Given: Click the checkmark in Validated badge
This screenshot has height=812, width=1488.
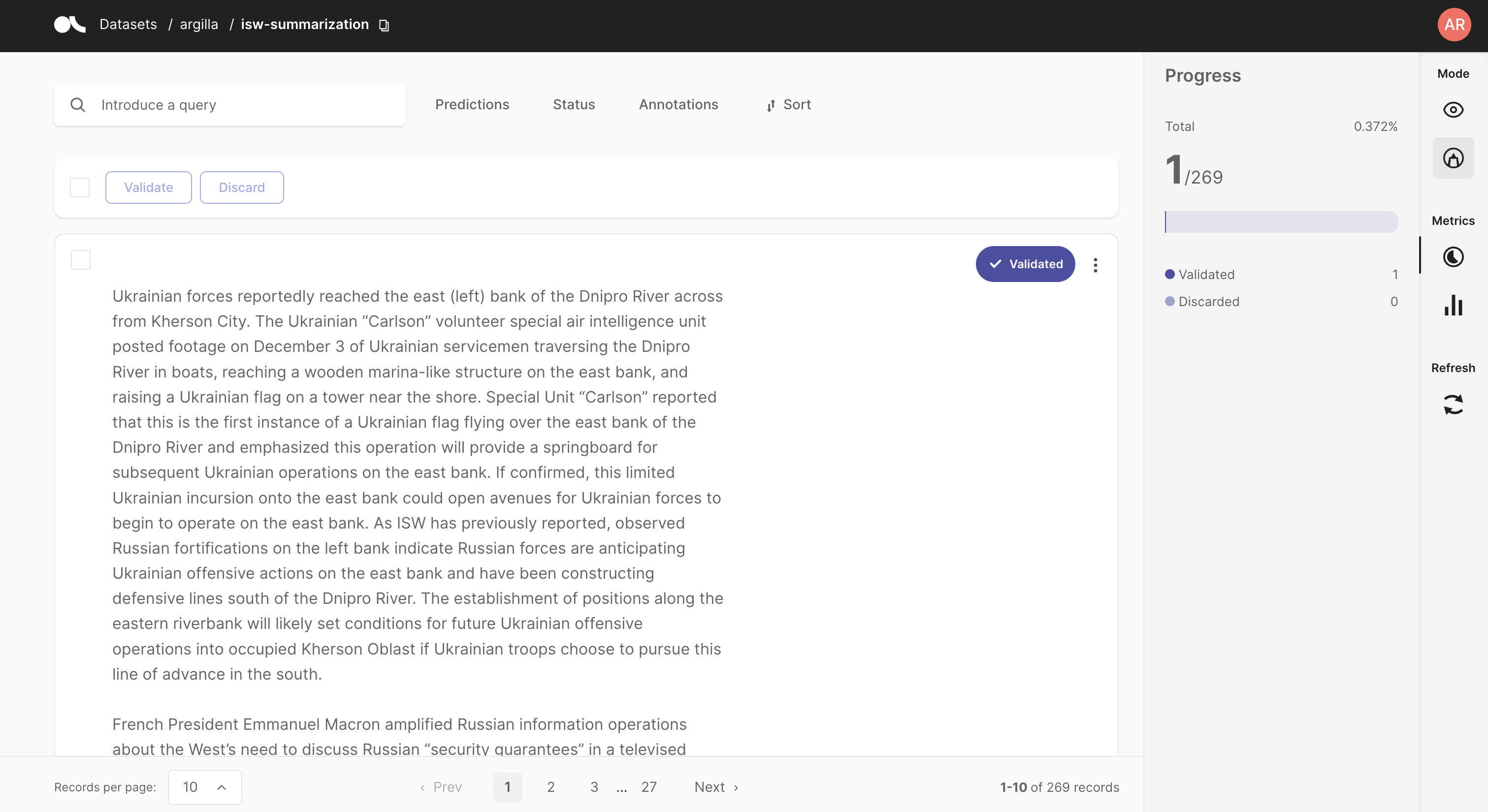Looking at the screenshot, I should pos(995,264).
